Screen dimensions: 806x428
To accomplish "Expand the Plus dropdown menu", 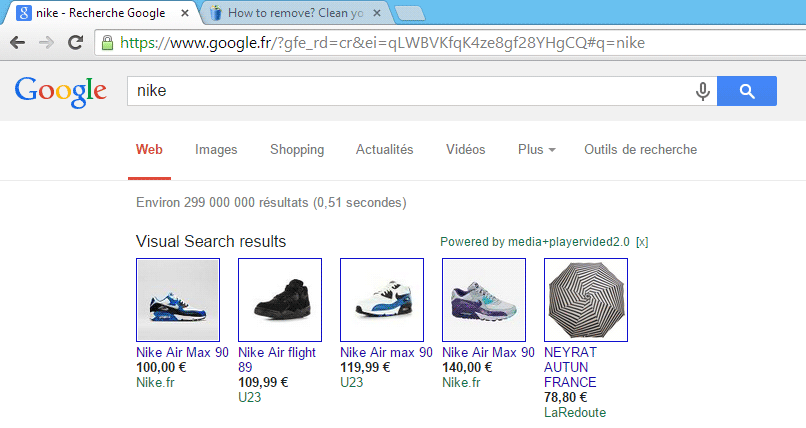I will point(537,150).
